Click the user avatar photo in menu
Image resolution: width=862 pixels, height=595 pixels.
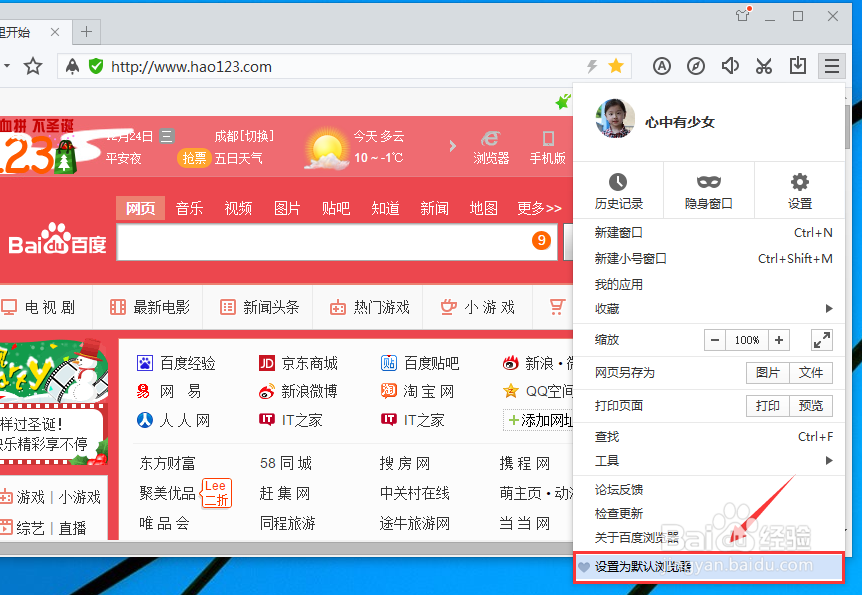click(x=615, y=118)
